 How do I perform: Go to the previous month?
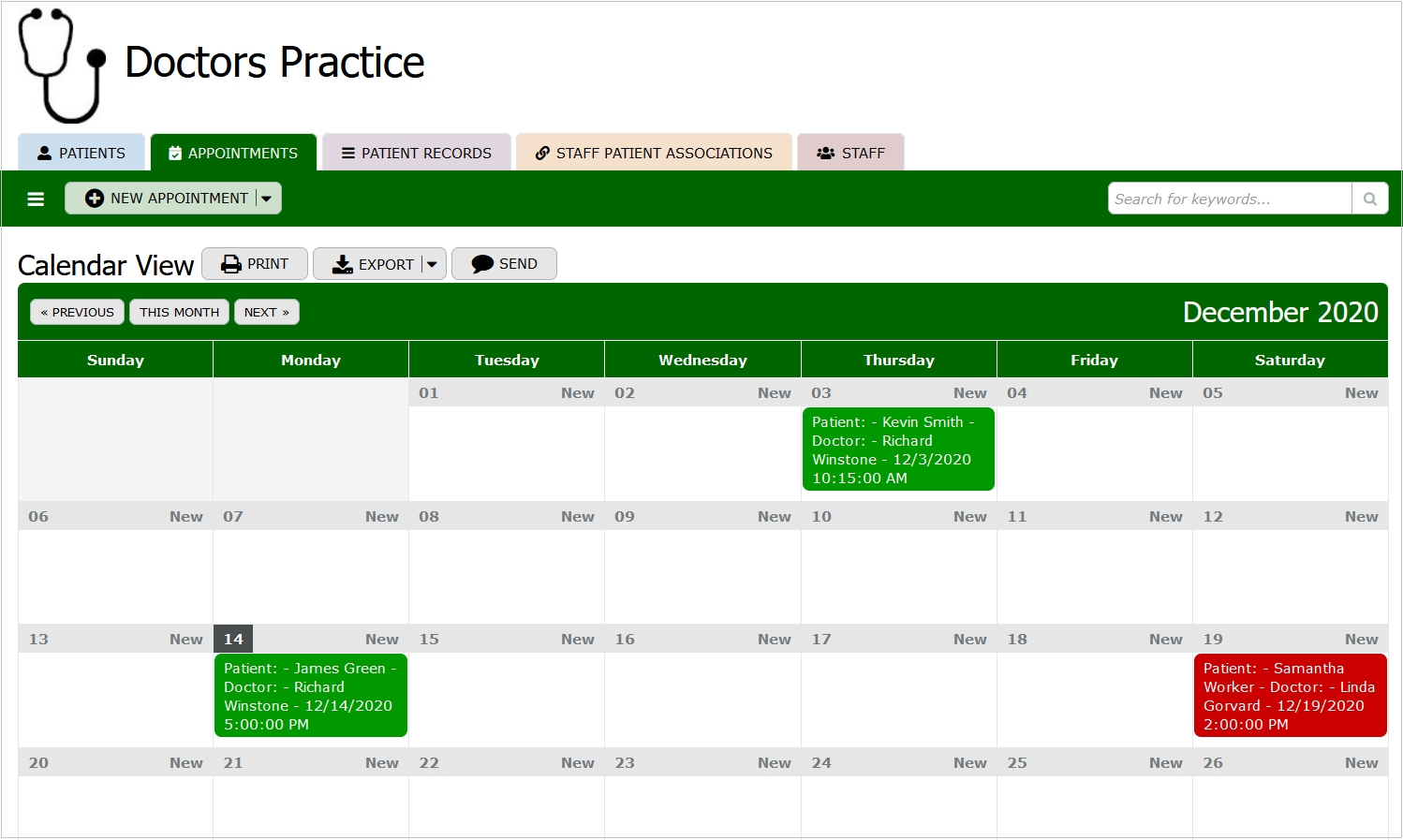[77, 312]
